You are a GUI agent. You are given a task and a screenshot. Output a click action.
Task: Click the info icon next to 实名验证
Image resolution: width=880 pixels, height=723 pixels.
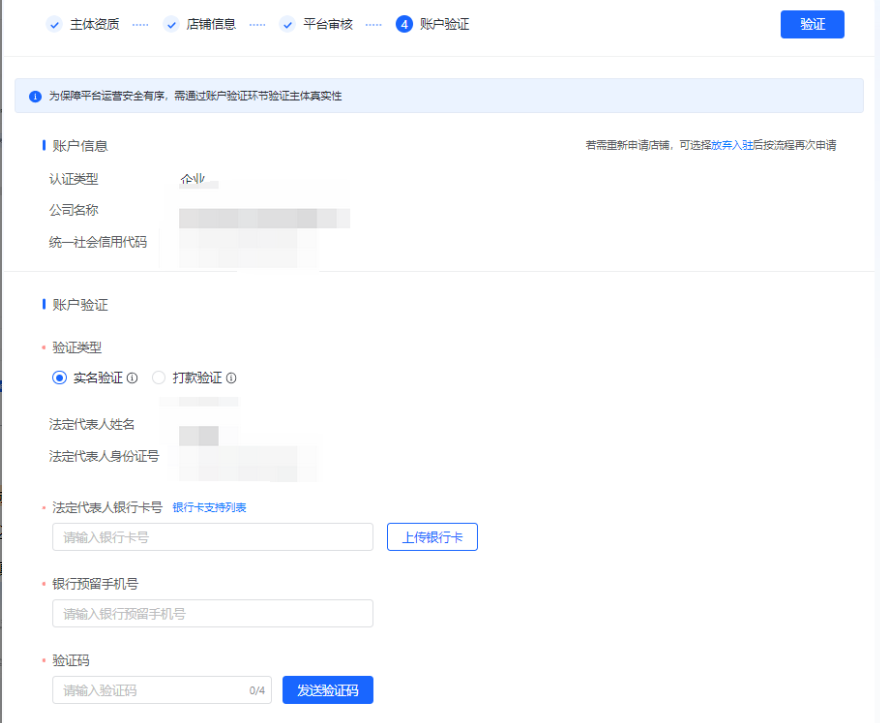[133, 378]
